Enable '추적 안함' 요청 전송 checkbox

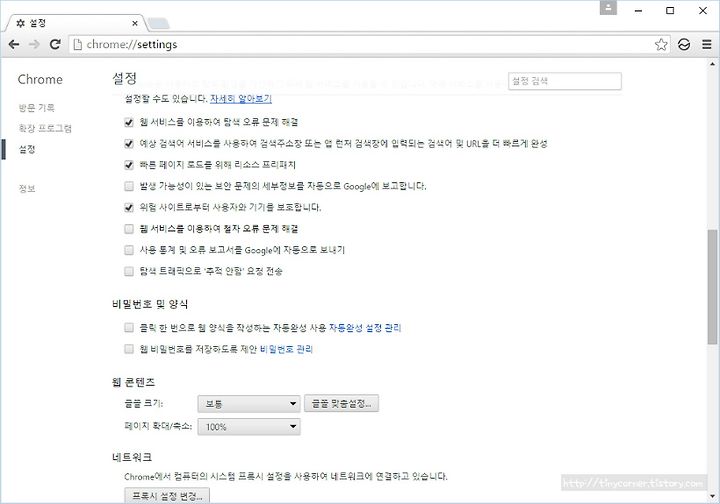(129, 271)
